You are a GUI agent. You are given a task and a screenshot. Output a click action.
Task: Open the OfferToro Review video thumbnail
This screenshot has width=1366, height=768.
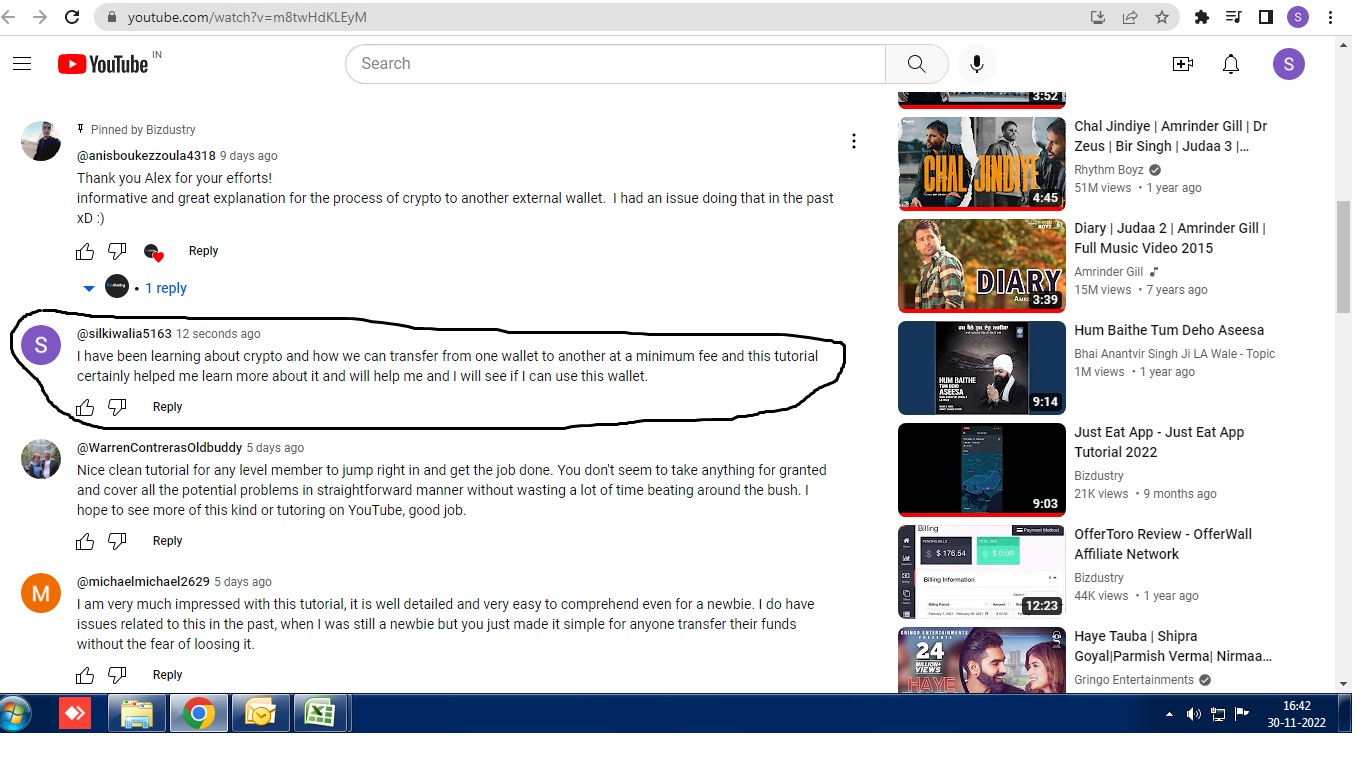[x=982, y=572]
